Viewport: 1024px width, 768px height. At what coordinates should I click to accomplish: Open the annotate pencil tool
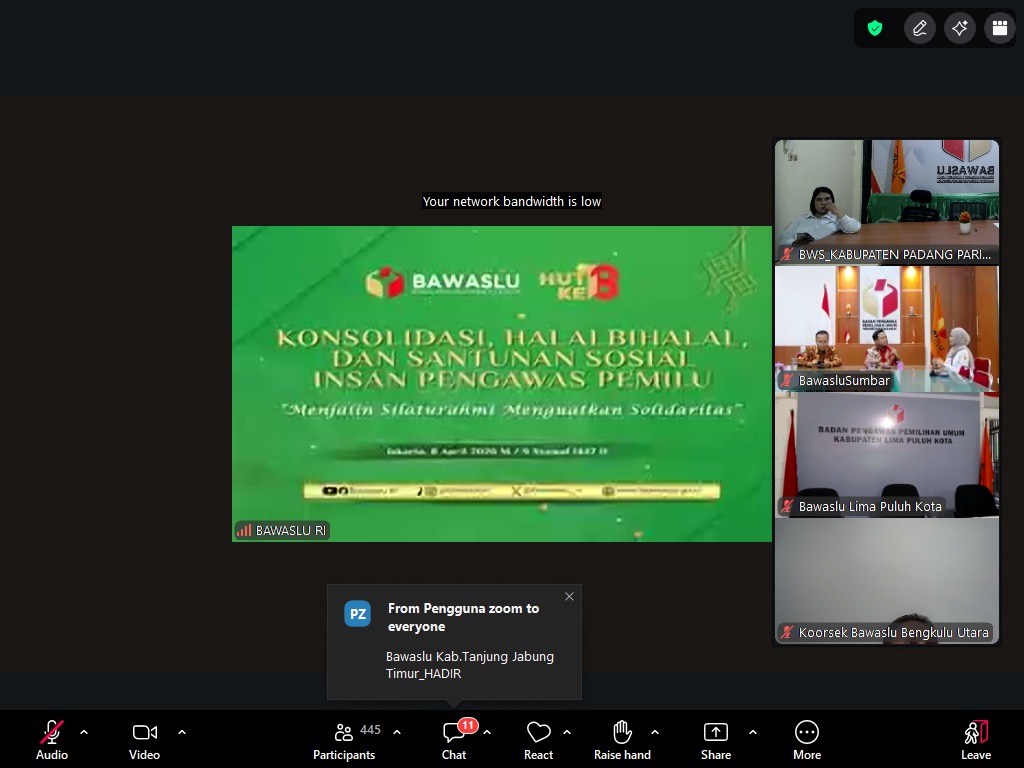919,28
